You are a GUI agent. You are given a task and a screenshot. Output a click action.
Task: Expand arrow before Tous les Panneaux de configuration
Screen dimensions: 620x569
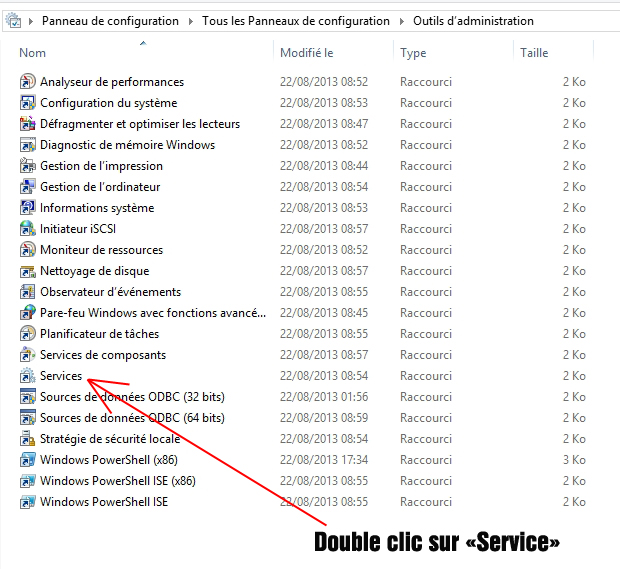[x=191, y=21]
